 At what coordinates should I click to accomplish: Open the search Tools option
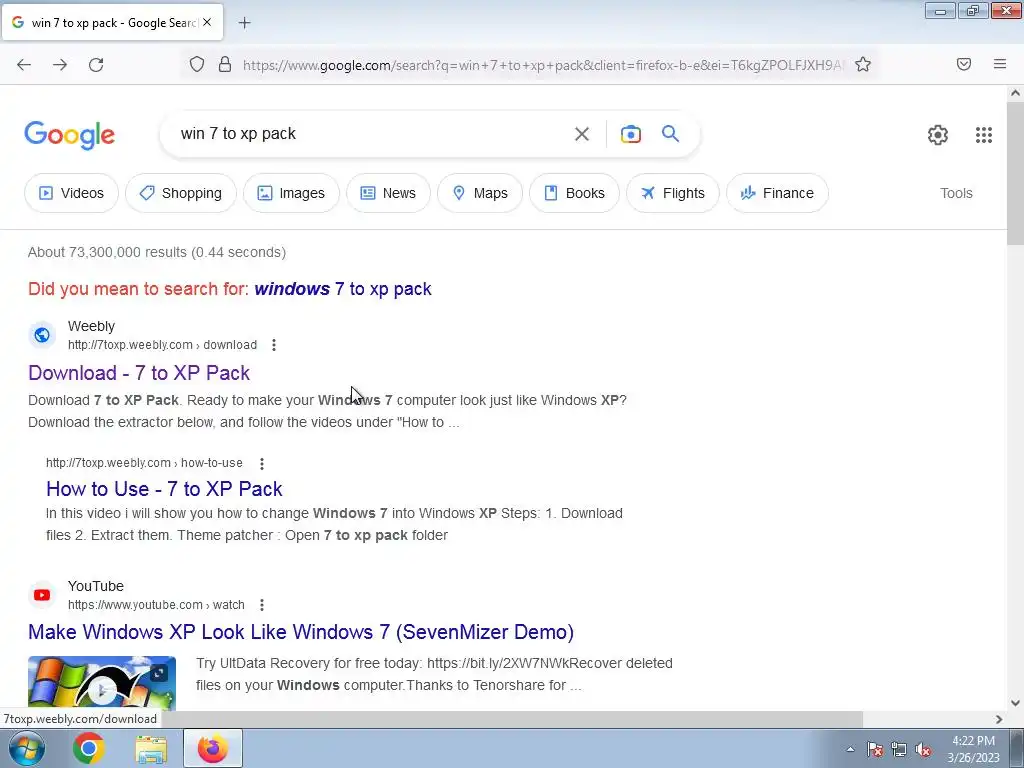(x=956, y=193)
